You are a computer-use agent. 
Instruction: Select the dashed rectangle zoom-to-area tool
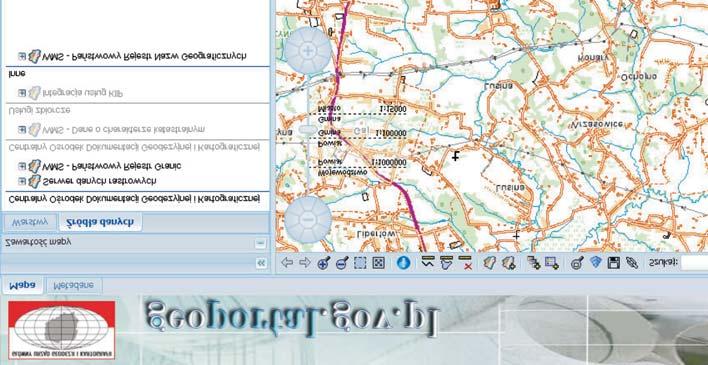click(360, 263)
